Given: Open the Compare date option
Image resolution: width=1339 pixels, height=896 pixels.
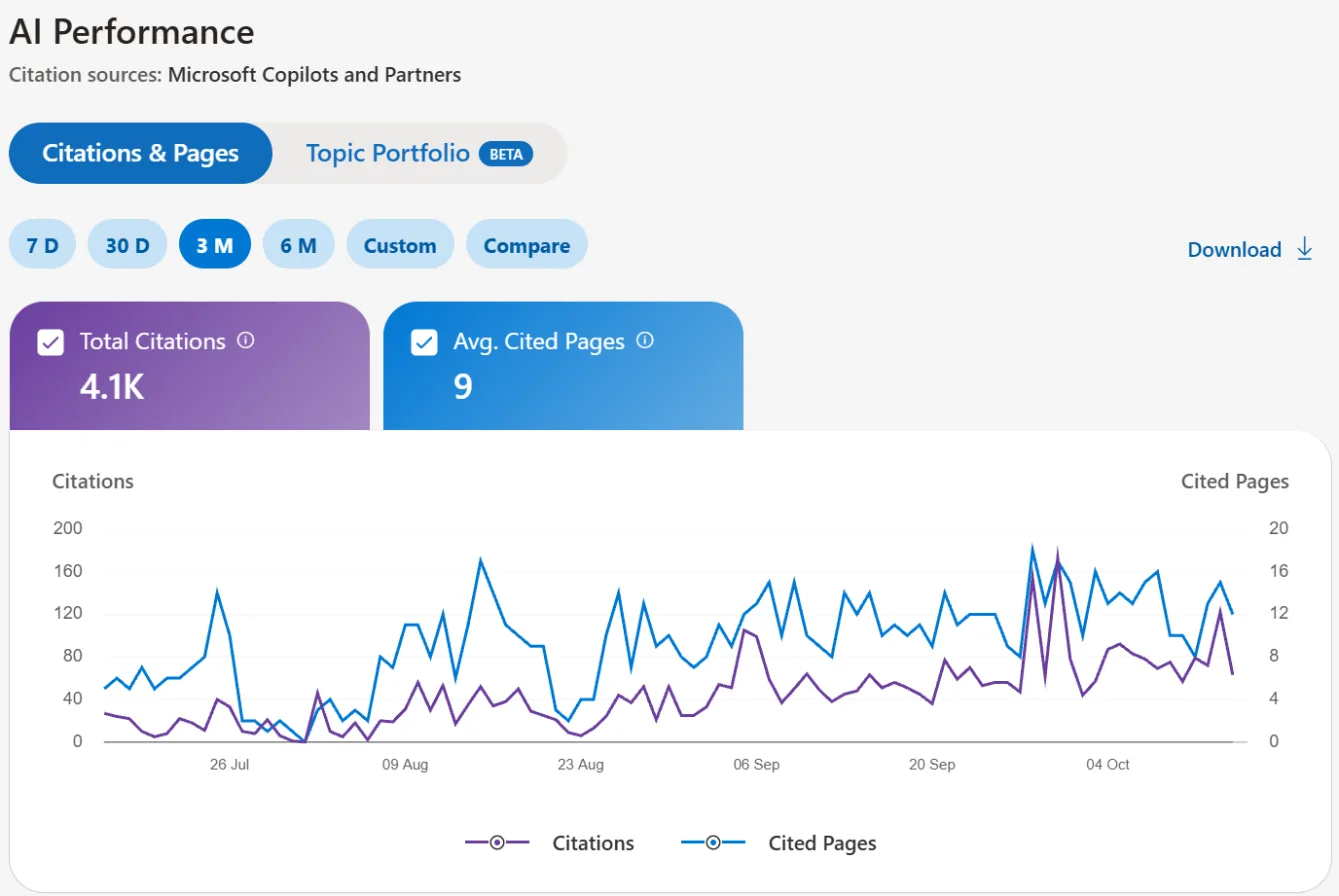Looking at the screenshot, I should [x=527, y=245].
